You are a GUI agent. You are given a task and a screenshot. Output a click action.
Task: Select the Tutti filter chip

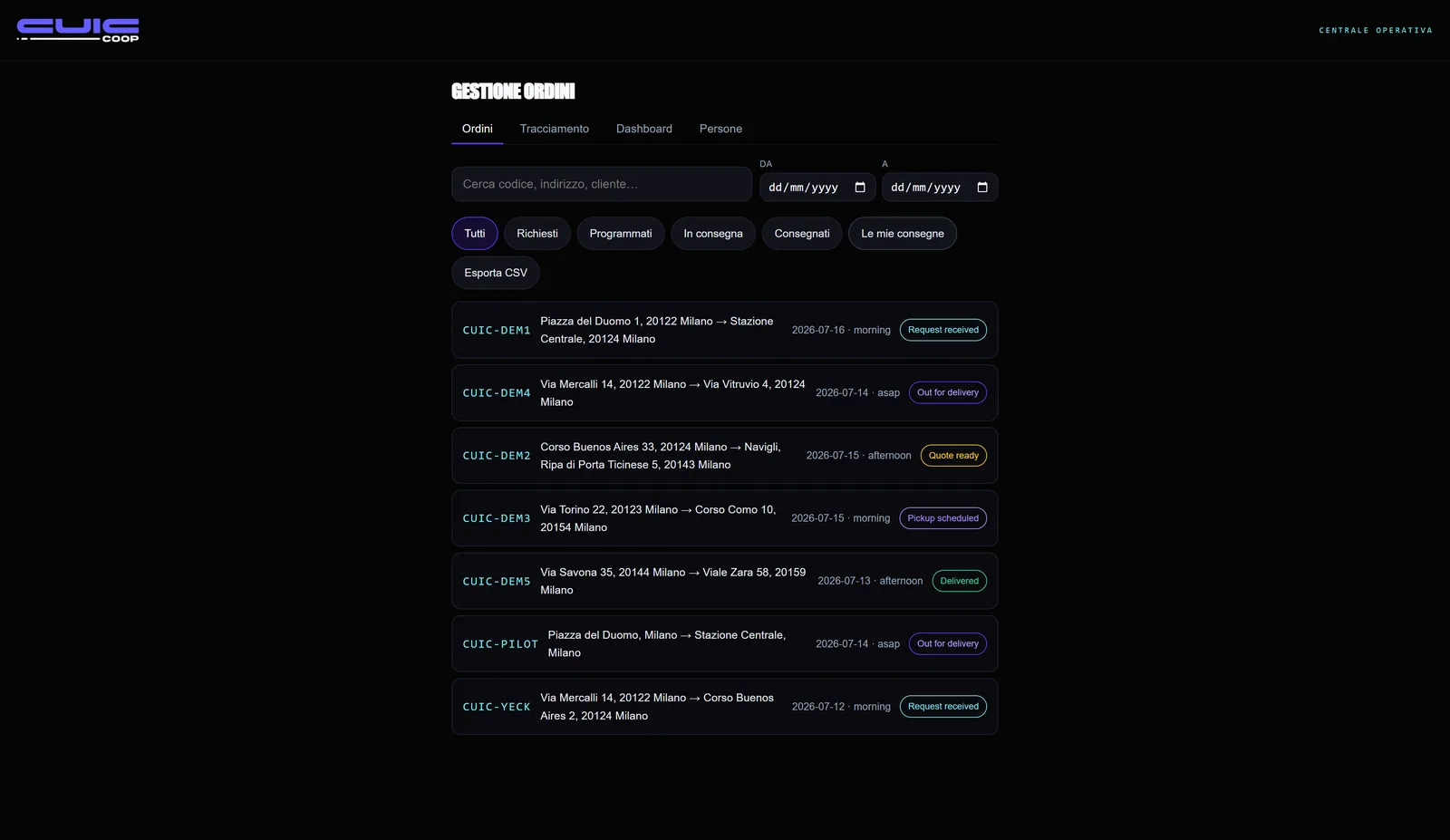pyautogui.click(x=475, y=234)
